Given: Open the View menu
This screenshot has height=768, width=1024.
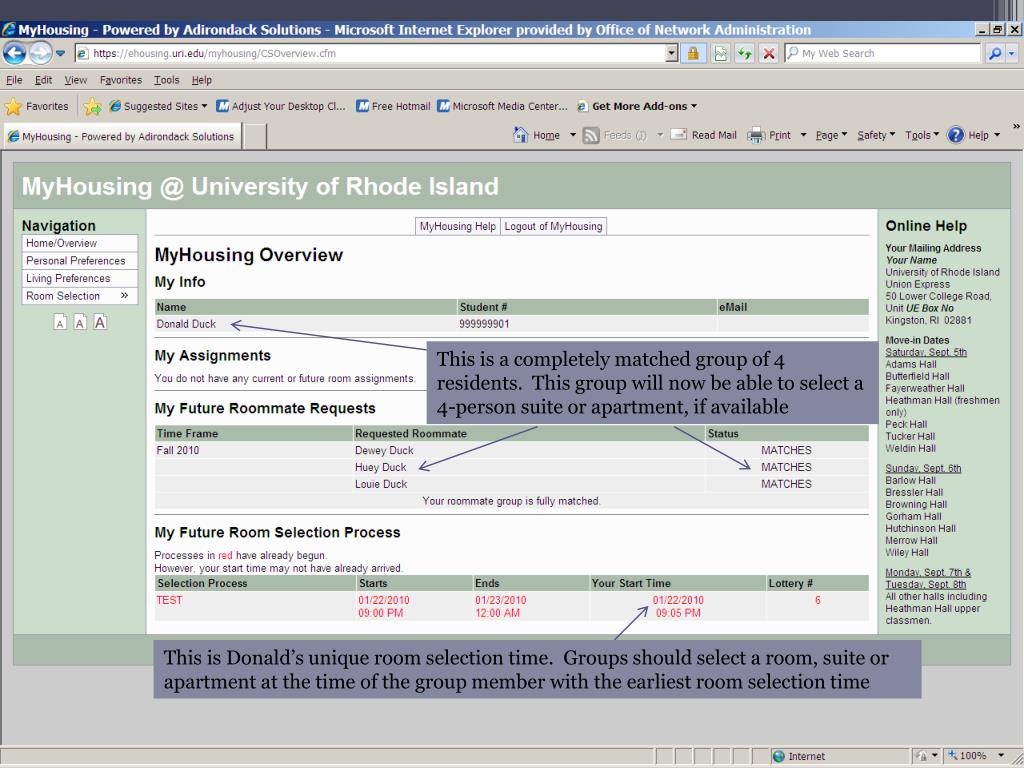Looking at the screenshot, I should [x=75, y=80].
